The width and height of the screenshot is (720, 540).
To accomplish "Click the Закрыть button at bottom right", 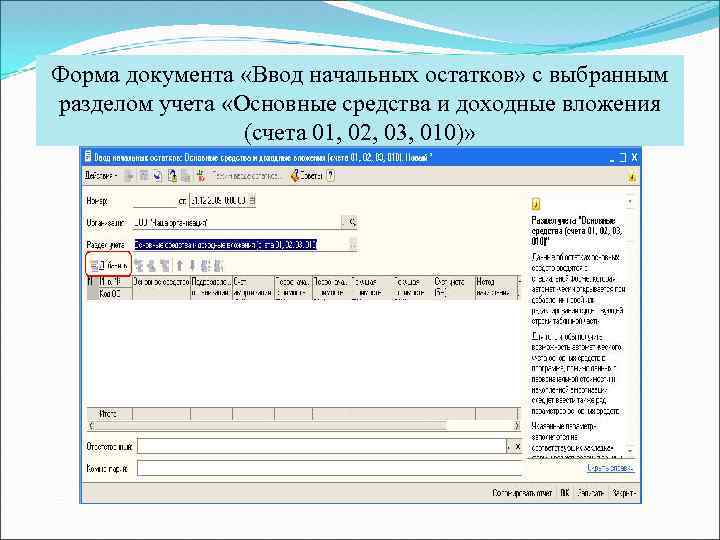I will 624,493.
